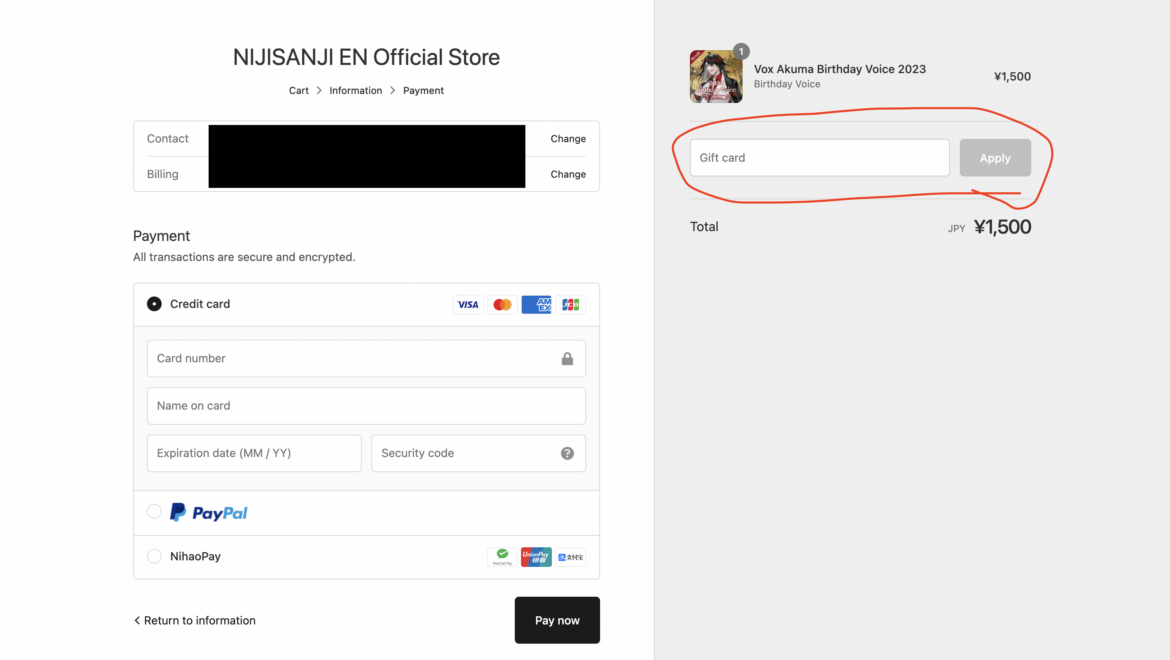The height and width of the screenshot is (660, 1170).
Task: Click the JCB card icon
Action: click(x=570, y=304)
